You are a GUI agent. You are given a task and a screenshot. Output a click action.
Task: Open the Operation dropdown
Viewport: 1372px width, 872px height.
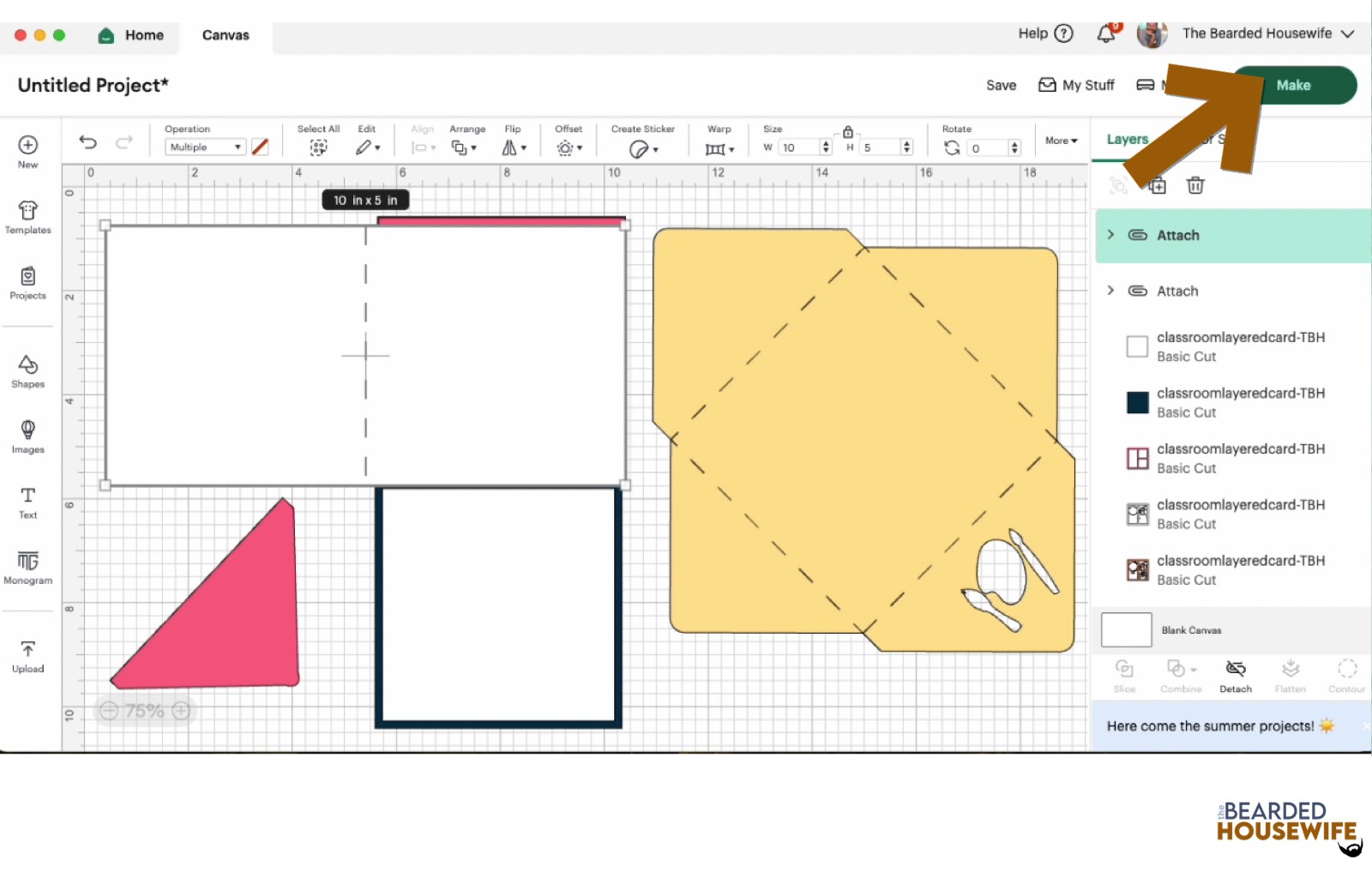[x=205, y=147]
